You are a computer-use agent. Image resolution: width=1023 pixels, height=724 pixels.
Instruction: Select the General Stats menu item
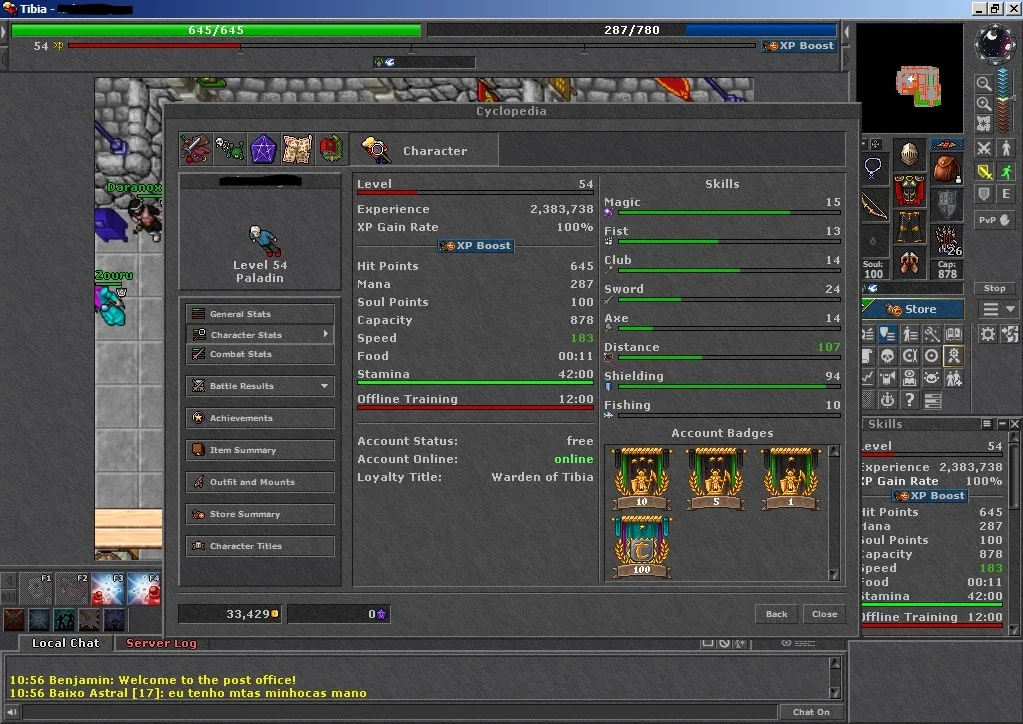[x=260, y=314]
